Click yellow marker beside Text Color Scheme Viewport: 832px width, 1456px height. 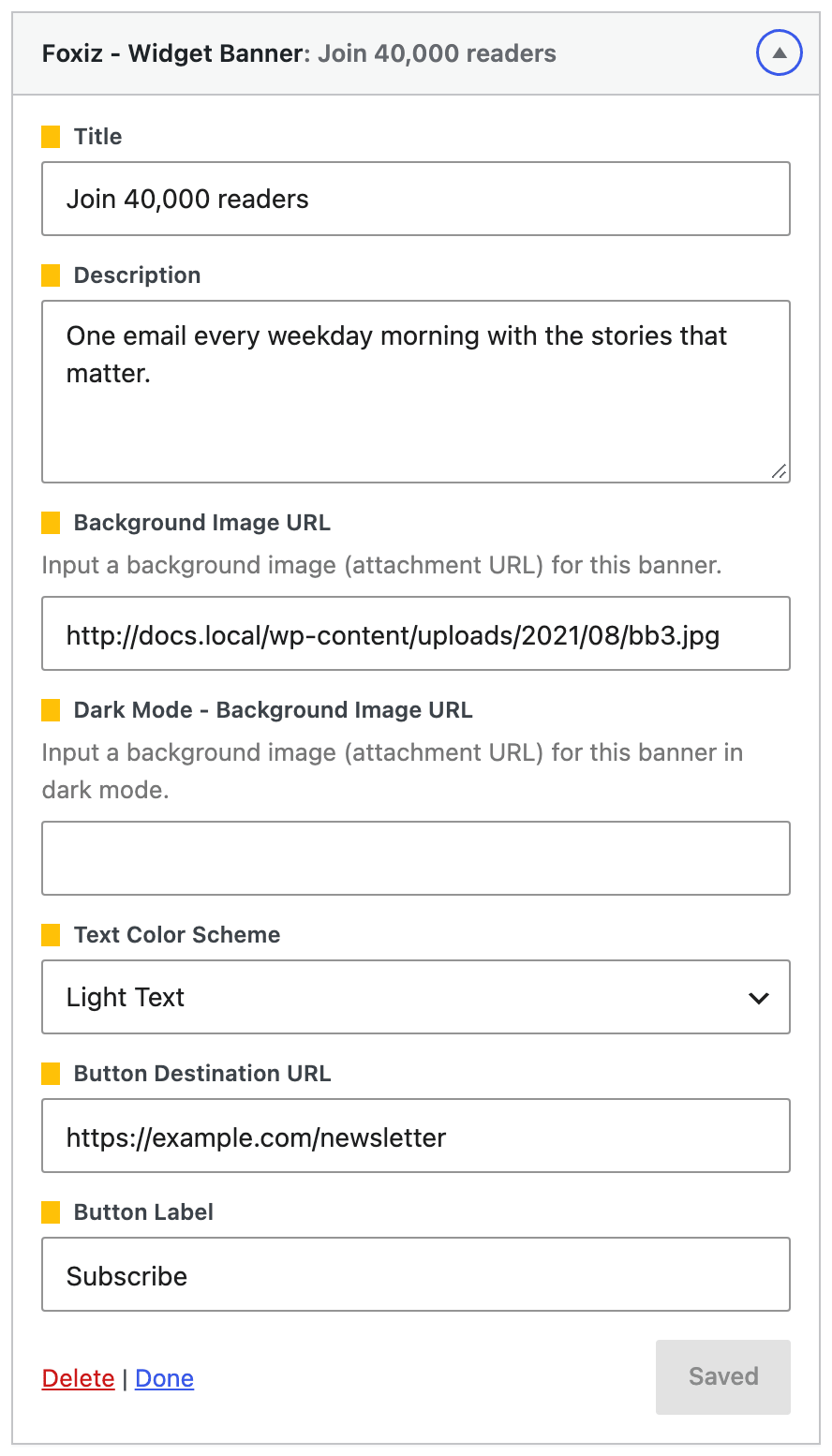tap(52, 935)
